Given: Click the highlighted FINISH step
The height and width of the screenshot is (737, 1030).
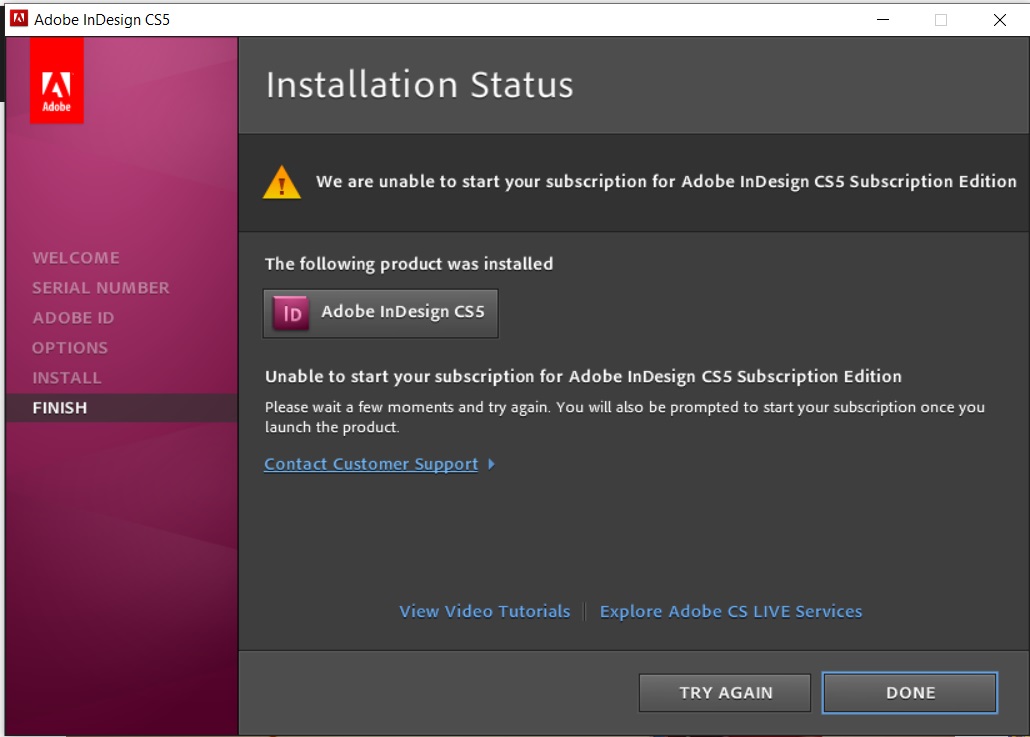Looking at the screenshot, I should click(x=60, y=408).
